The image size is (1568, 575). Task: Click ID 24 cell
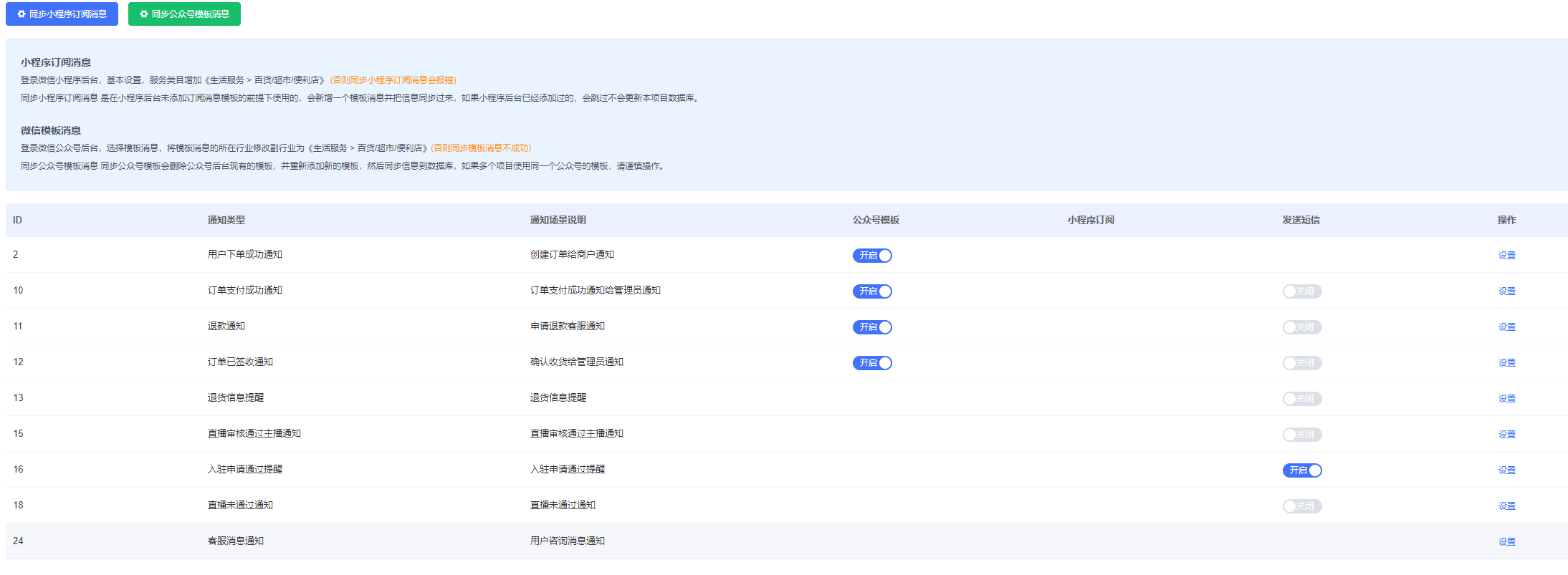(18, 541)
